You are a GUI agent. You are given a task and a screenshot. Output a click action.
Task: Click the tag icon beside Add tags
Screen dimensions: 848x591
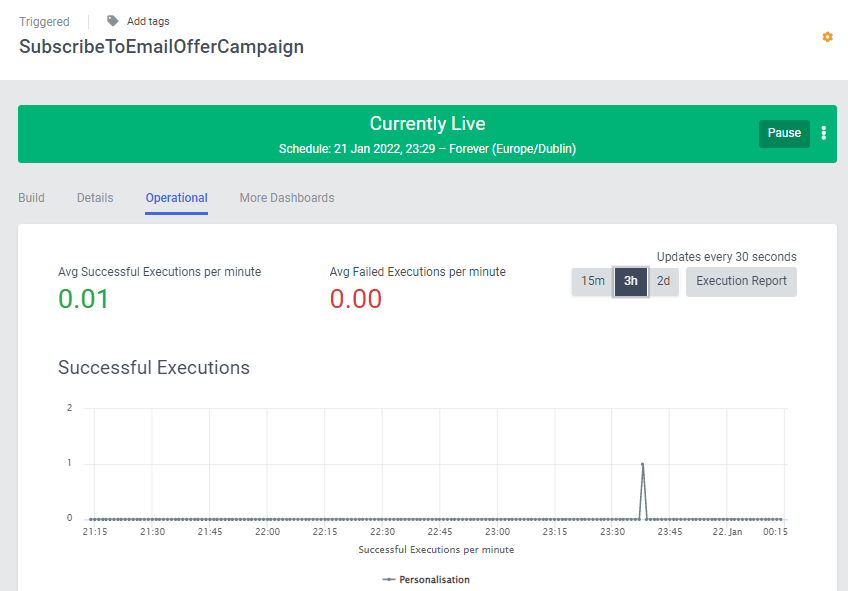coord(113,21)
